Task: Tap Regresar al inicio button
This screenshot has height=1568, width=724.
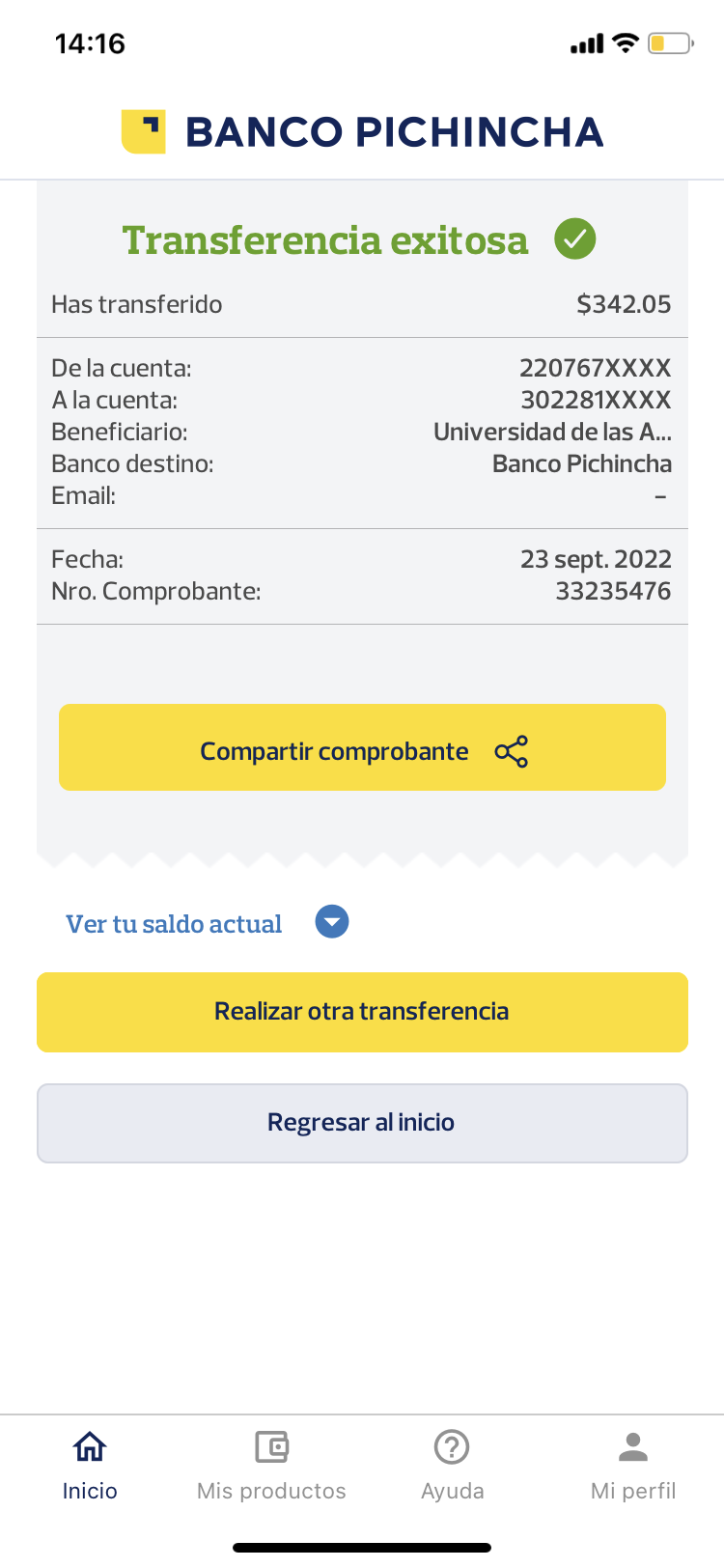Action: 362,1123
